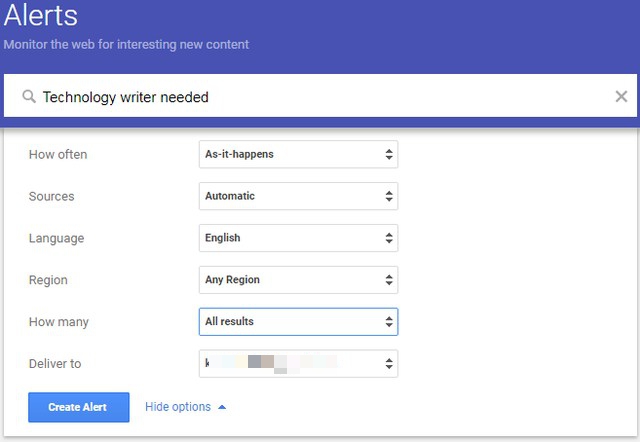Expand the All results dropdown
640x442 pixels.
298,322
